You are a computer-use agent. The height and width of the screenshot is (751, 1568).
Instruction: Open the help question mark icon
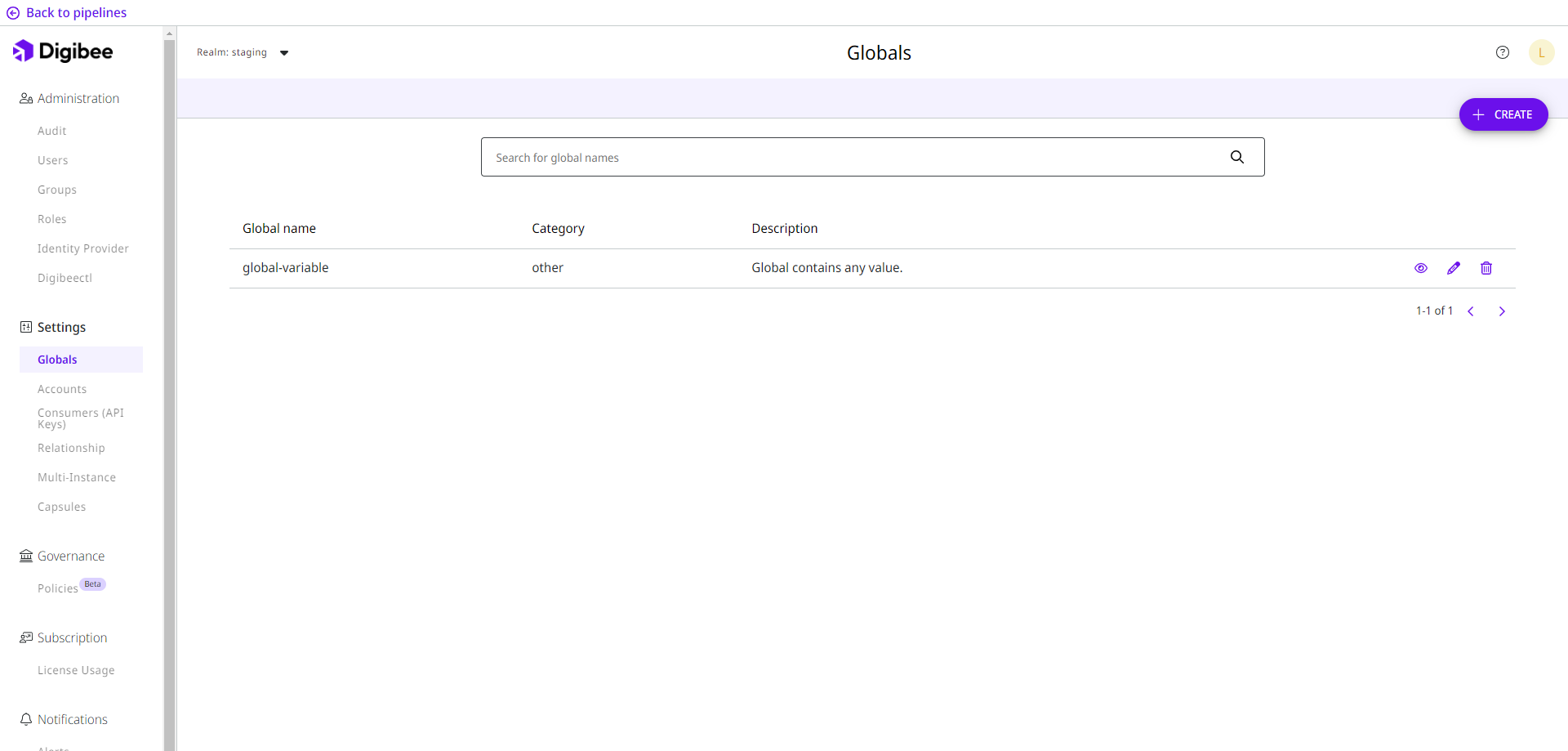coord(1503,51)
